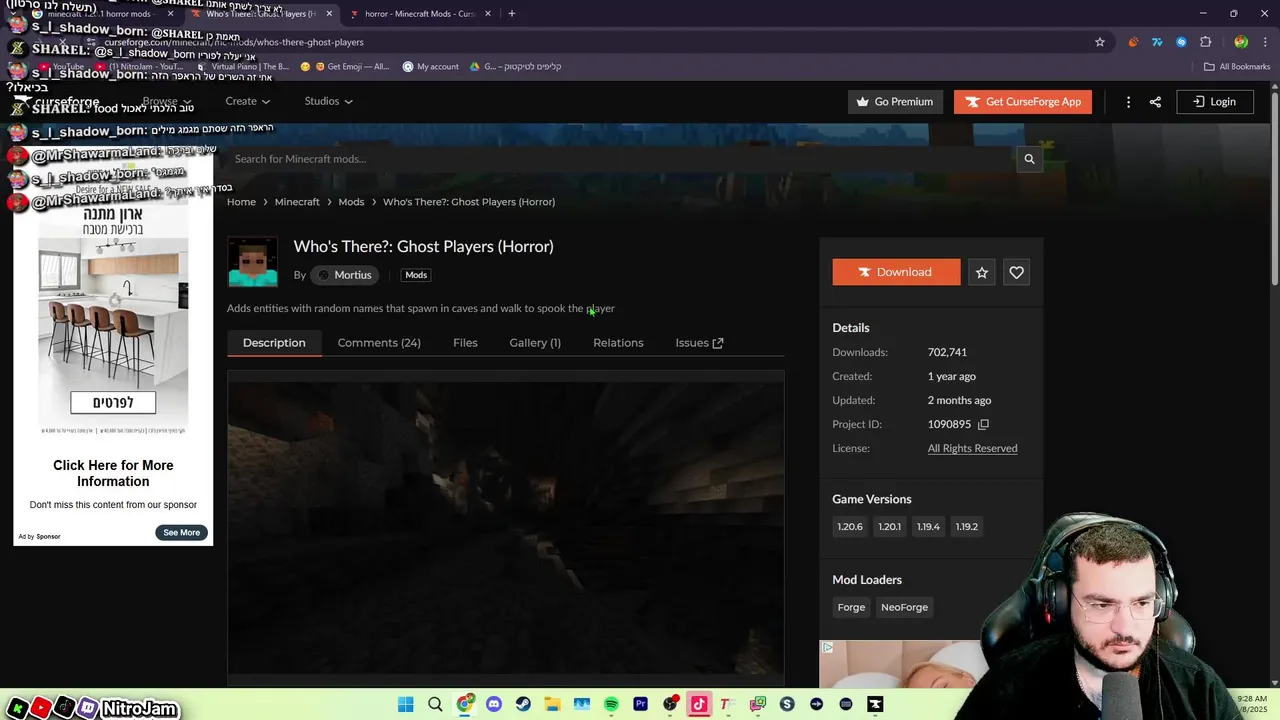Screen dimensions: 1280x720
Task: Open Discord from the taskbar
Action: tap(494, 704)
